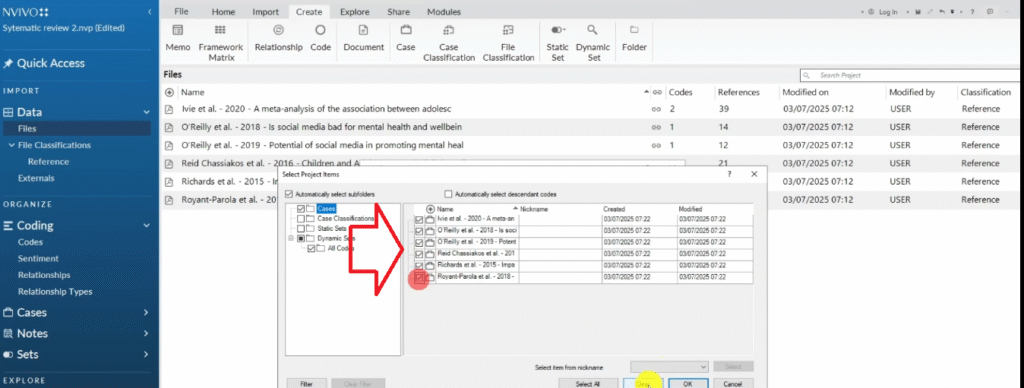Click the plus icon in Files list header
The height and width of the screenshot is (388, 1024).
[x=169, y=93]
